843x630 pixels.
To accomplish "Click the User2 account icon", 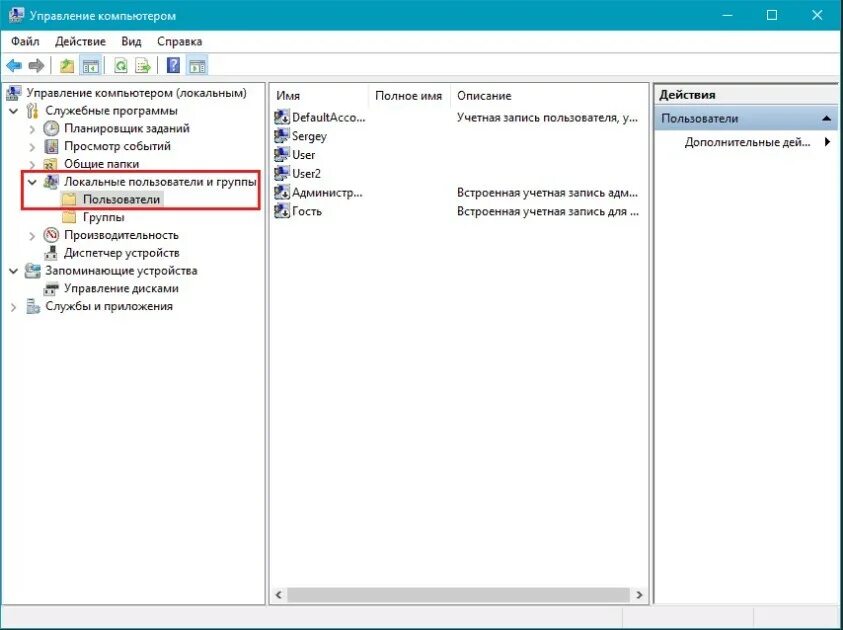I will tap(282, 173).
